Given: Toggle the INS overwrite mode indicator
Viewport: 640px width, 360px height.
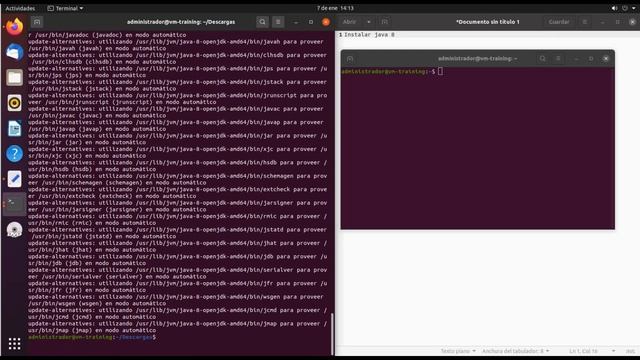Looking at the screenshot, I should [630, 351].
